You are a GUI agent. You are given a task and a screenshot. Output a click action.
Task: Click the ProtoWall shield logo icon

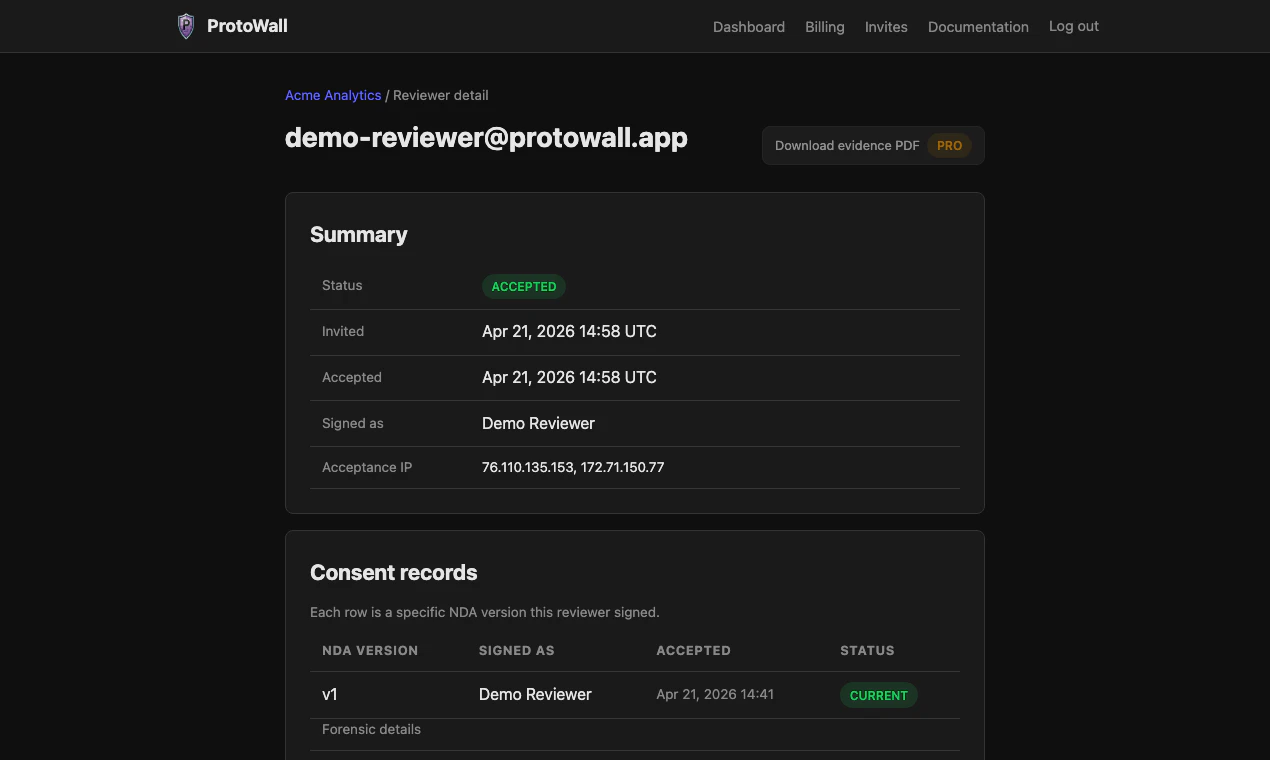coord(185,26)
